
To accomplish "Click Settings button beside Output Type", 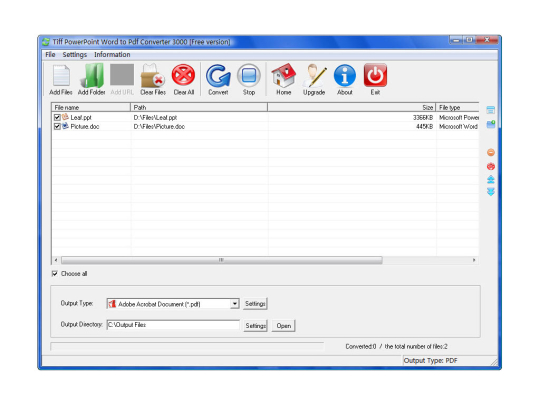I will coord(255,304).
